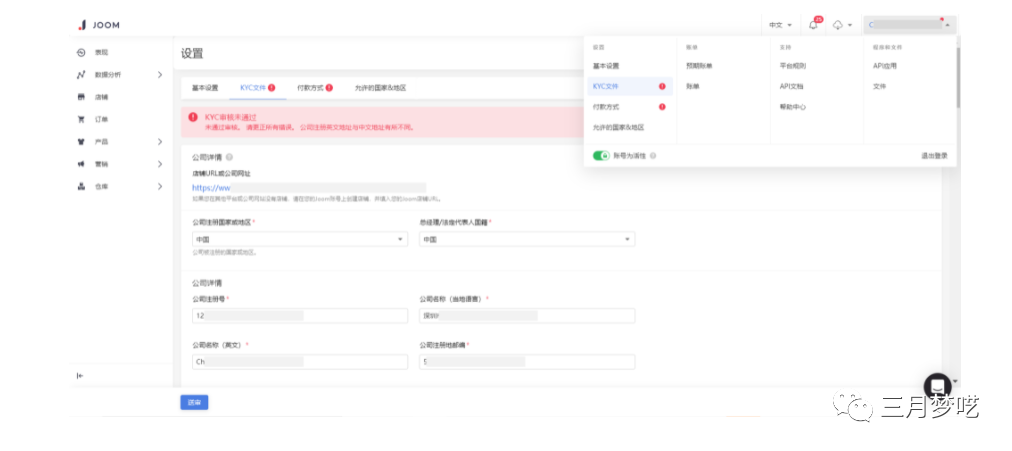Open the chat support bubble icon
1012x451 pixels.
pos(937,386)
